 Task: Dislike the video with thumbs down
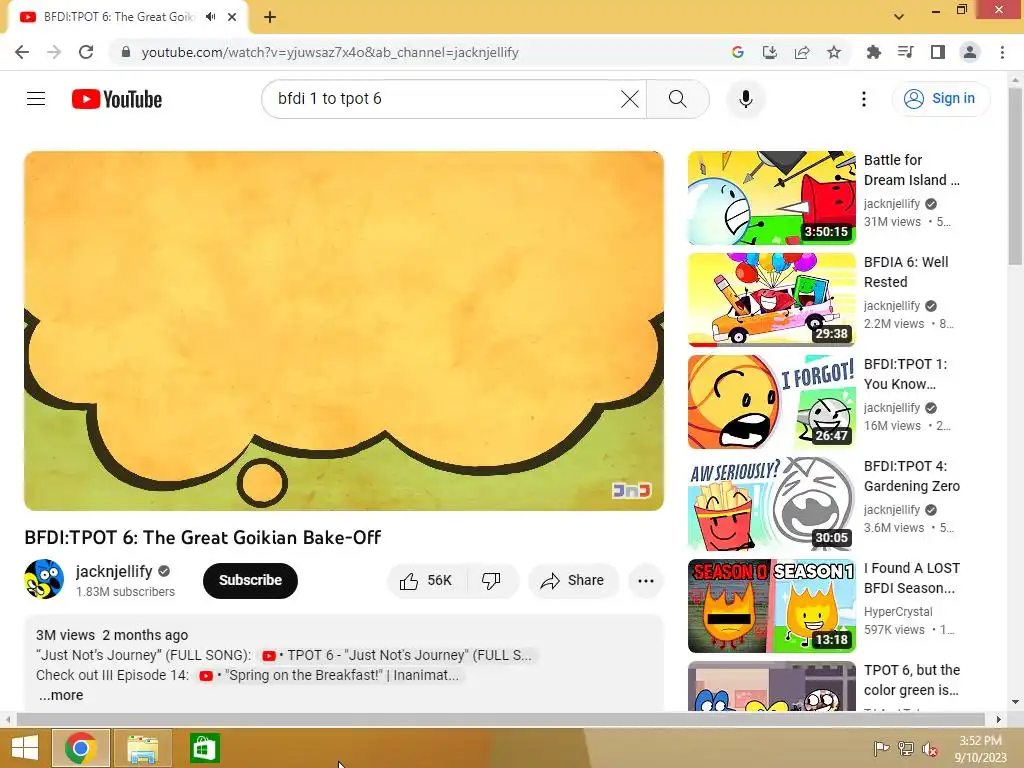tap(492, 581)
